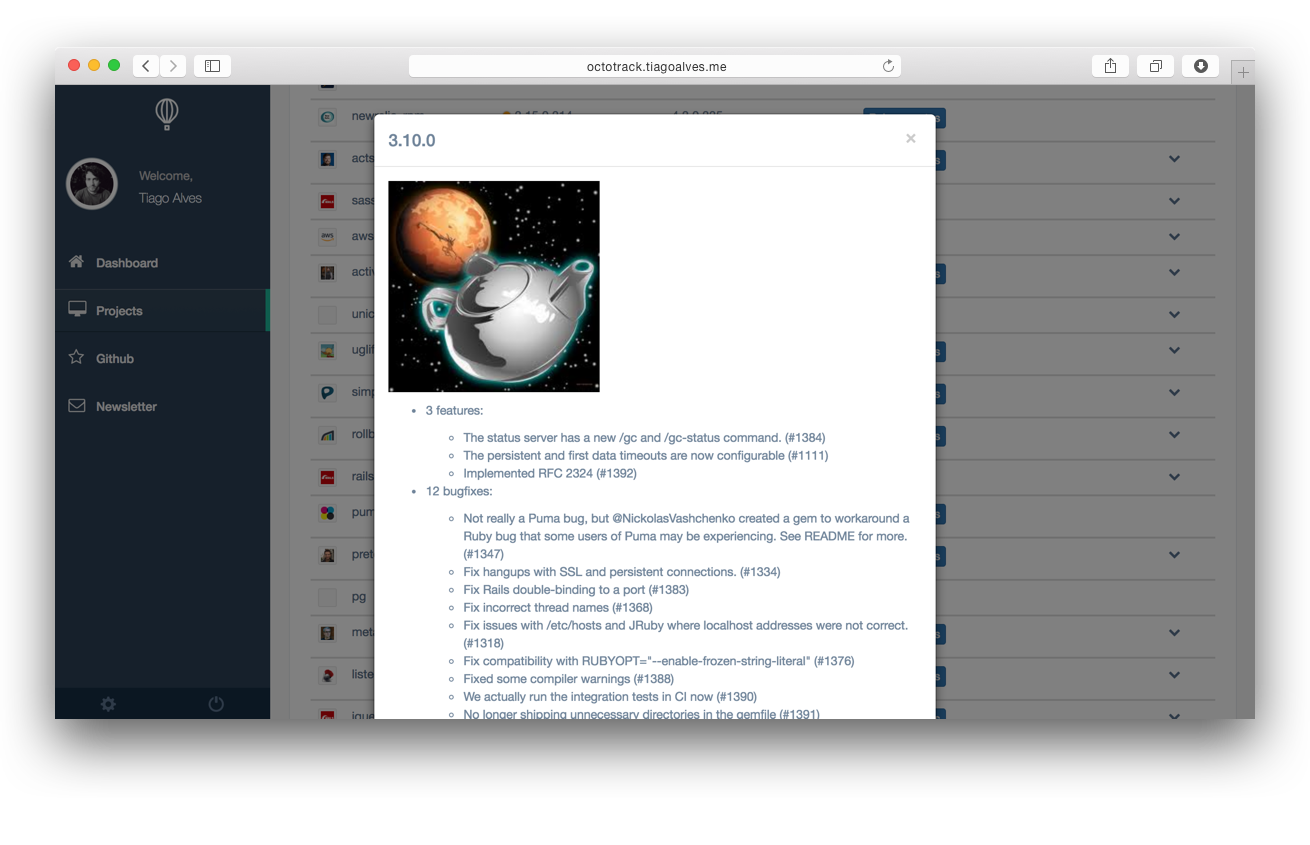Go to the Github sidebar section
This screenshot has width=1310, height=845.
[162, 358]
